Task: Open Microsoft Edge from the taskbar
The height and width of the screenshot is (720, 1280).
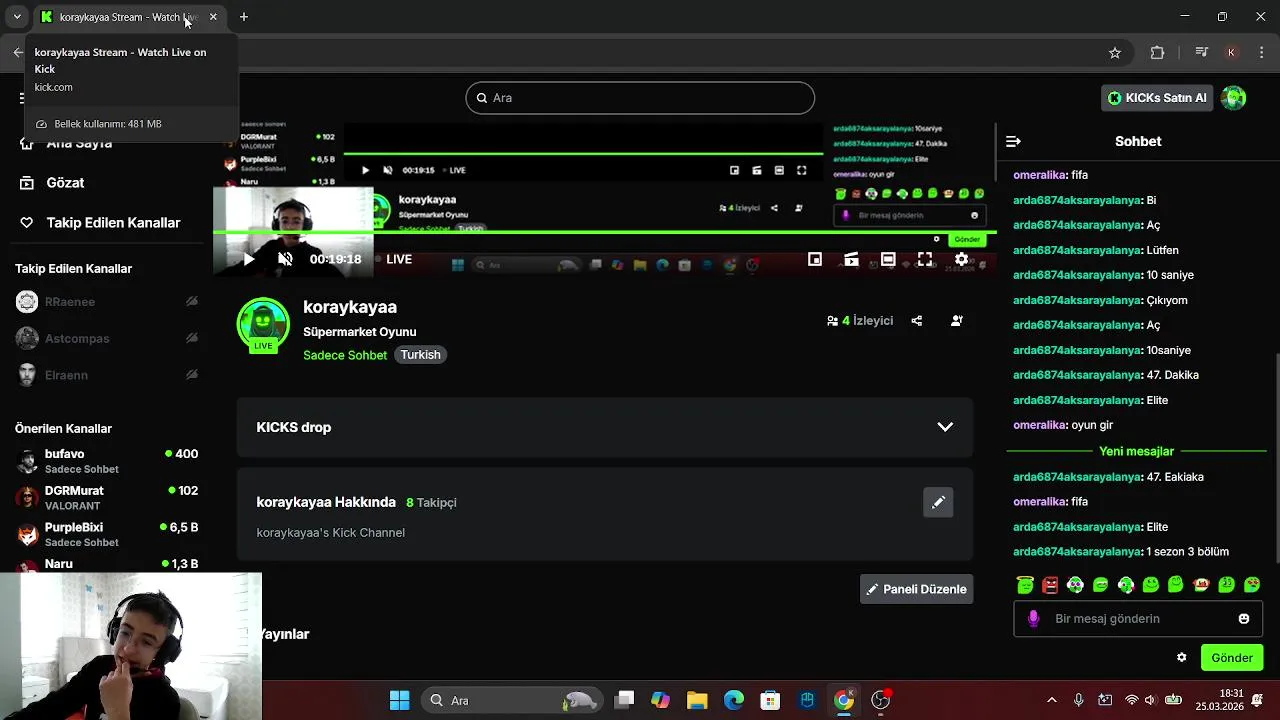Action: coord(734,700)
